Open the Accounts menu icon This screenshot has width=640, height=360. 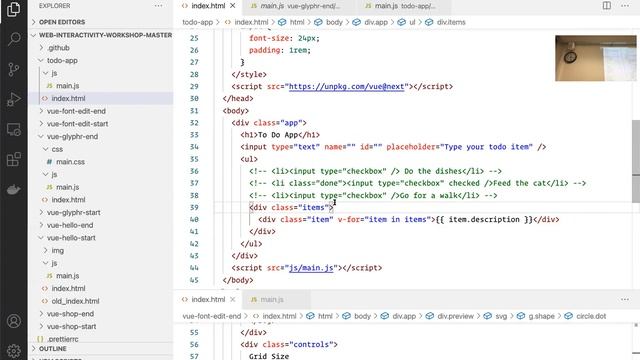click(x=13, y=321)
